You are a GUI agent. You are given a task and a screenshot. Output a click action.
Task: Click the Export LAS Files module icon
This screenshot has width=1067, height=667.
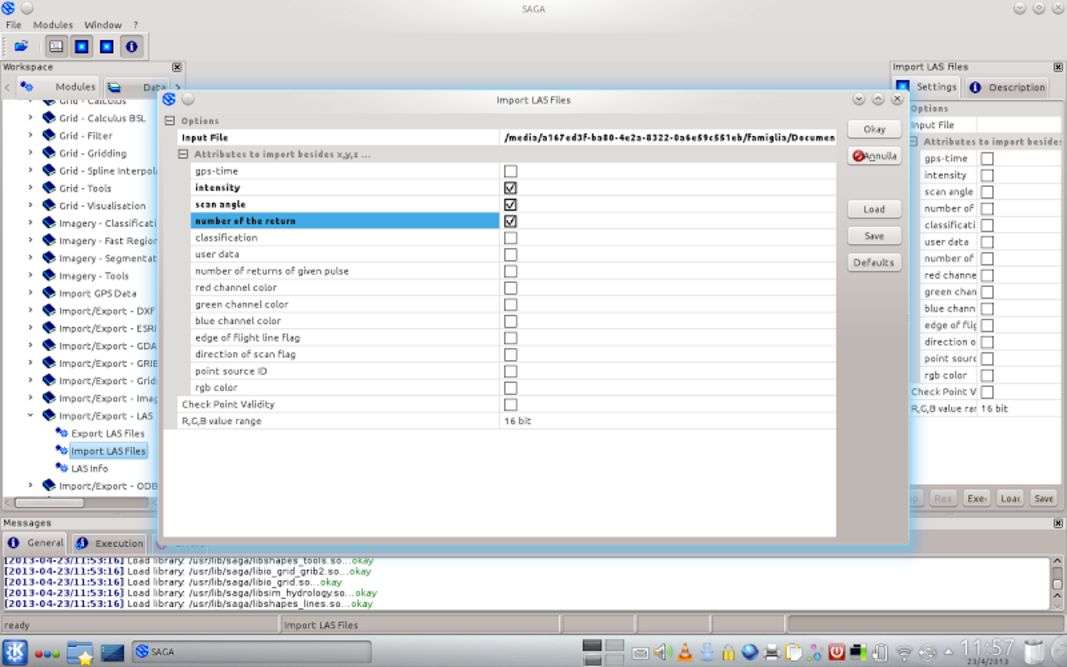[62, 434]
